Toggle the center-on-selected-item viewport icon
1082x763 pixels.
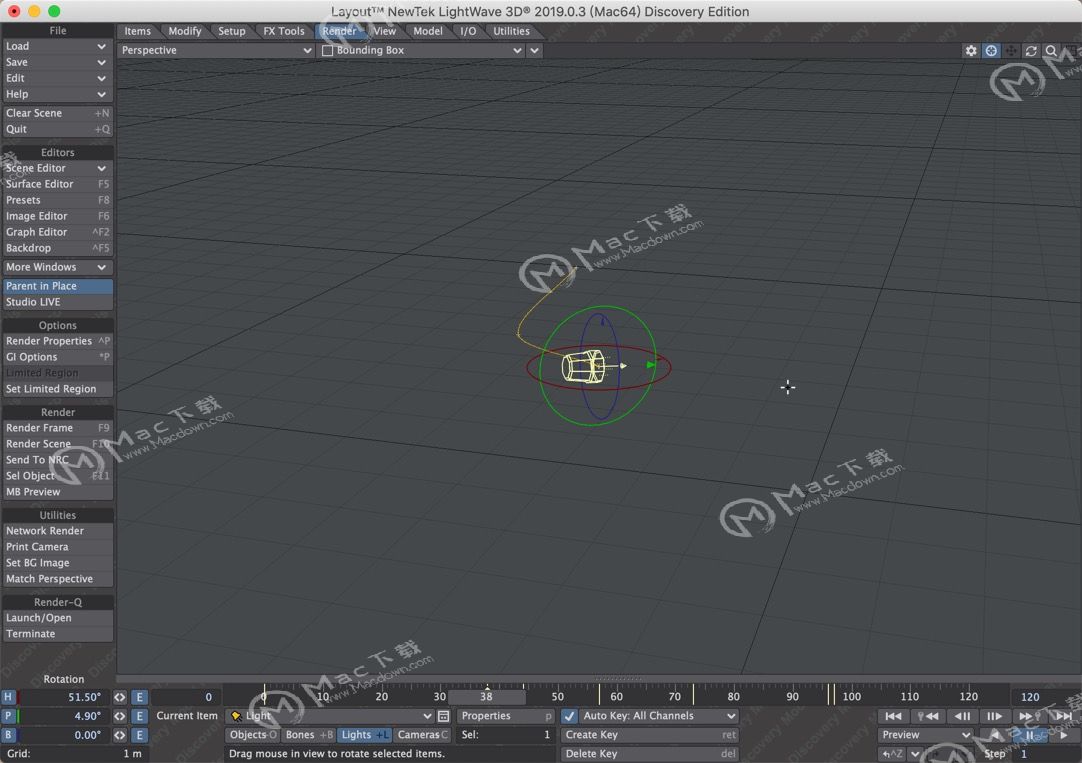point(991,50)
